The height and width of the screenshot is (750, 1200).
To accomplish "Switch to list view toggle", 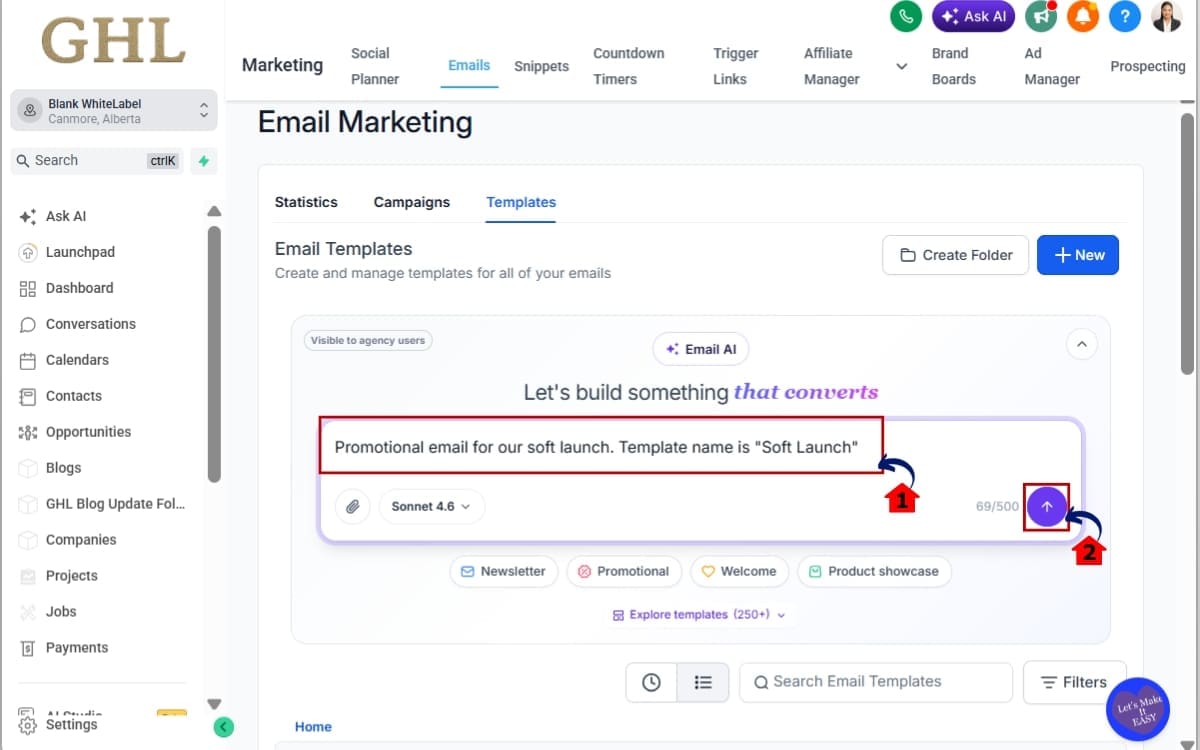I will pos(703,682).
